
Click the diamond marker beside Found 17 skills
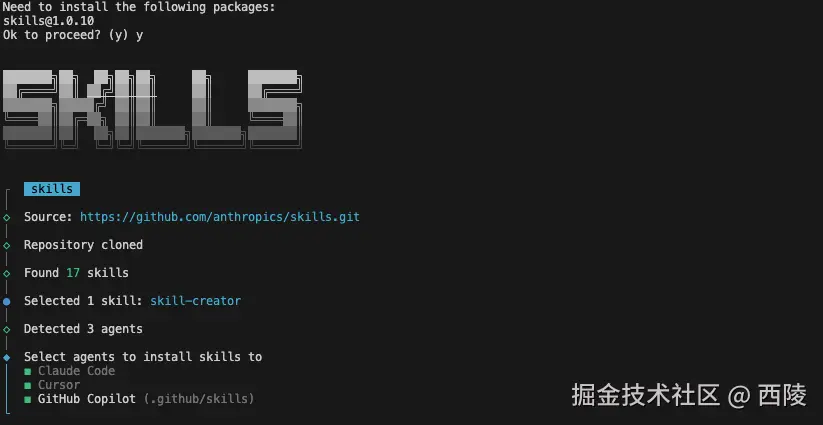point(6,273)
